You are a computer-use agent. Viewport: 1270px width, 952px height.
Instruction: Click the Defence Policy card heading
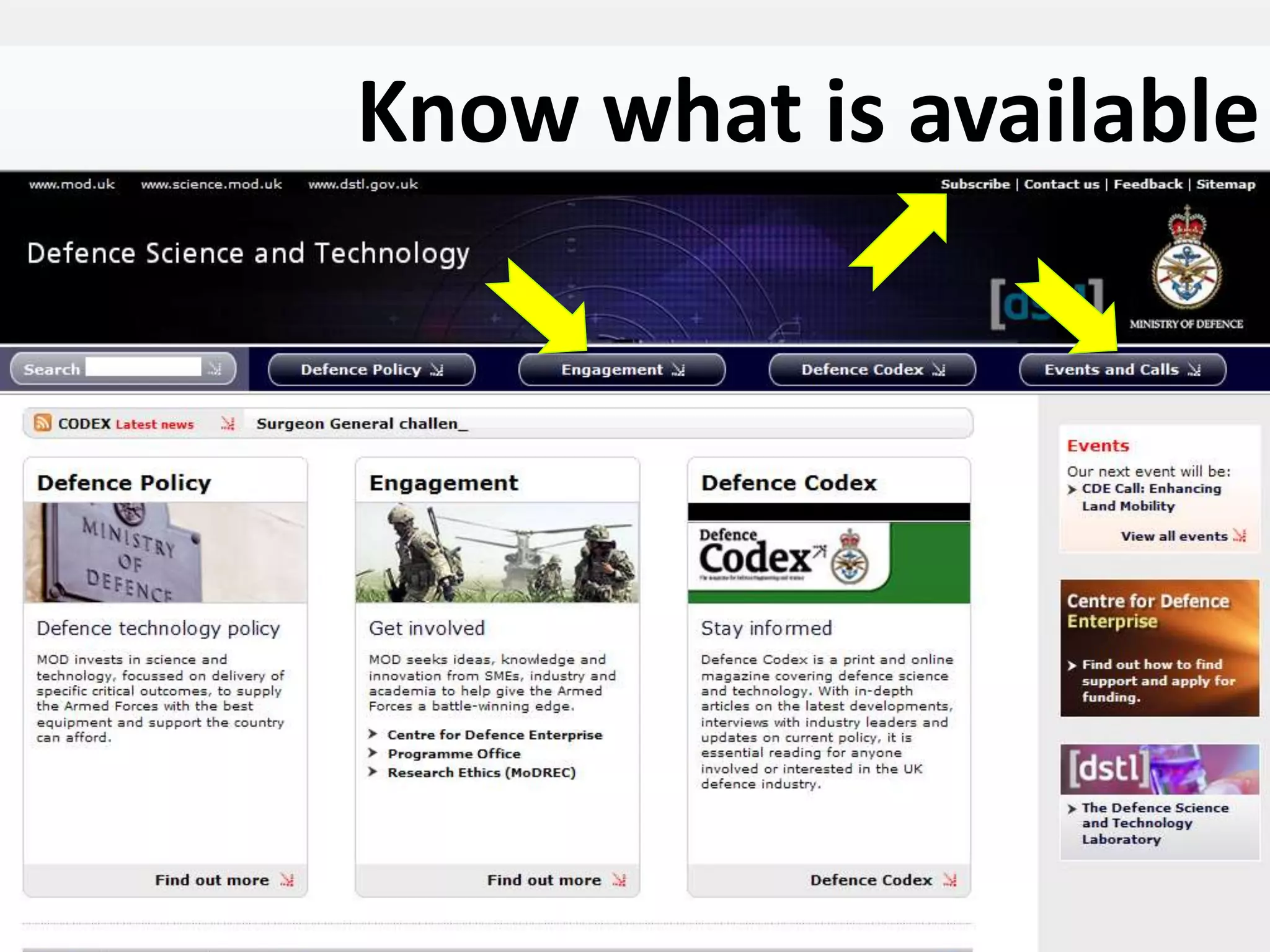click(124, 483)
